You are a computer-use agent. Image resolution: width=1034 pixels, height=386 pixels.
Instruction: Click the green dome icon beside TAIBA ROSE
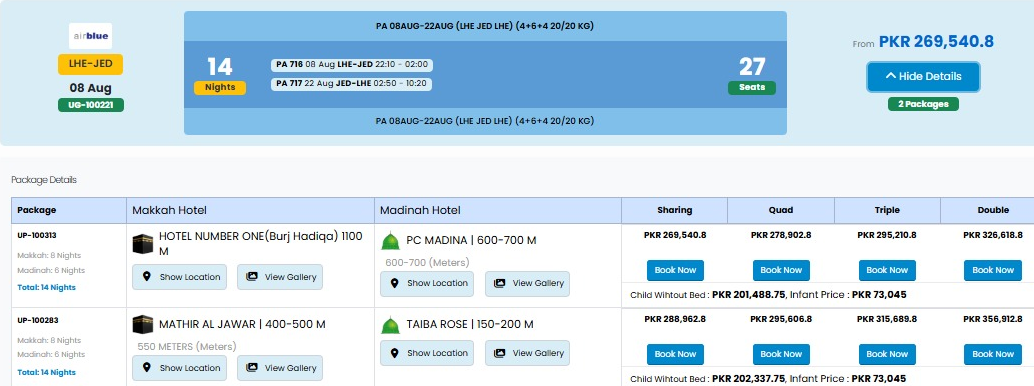point(391,325)
